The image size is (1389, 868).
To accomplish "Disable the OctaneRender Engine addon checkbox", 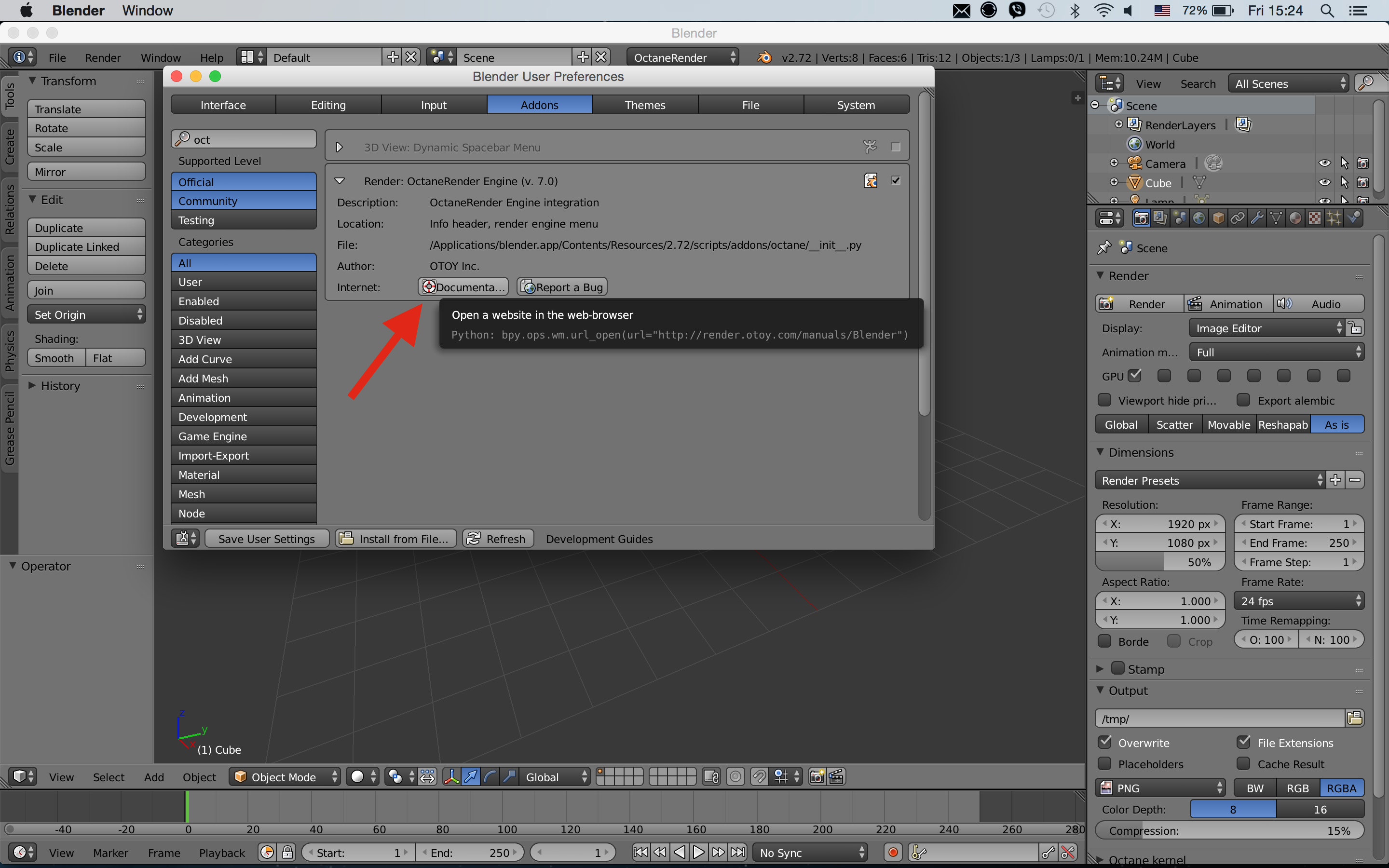I will (x=896, y=181).
